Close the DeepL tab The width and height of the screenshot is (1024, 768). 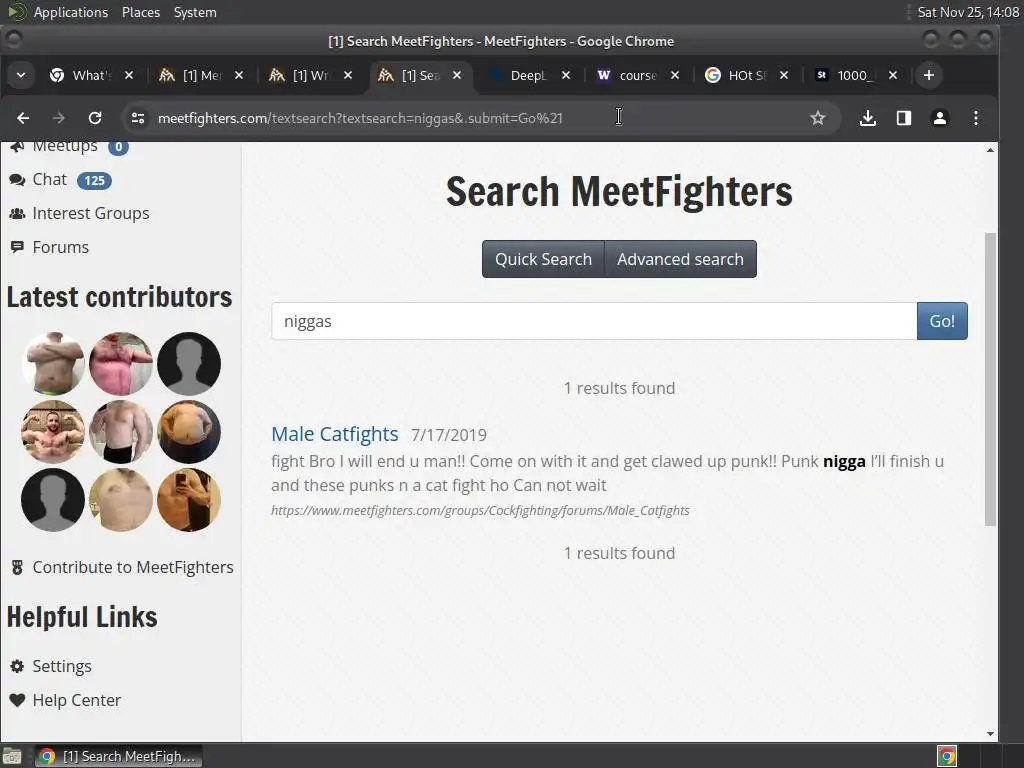(x=566, y=75)
